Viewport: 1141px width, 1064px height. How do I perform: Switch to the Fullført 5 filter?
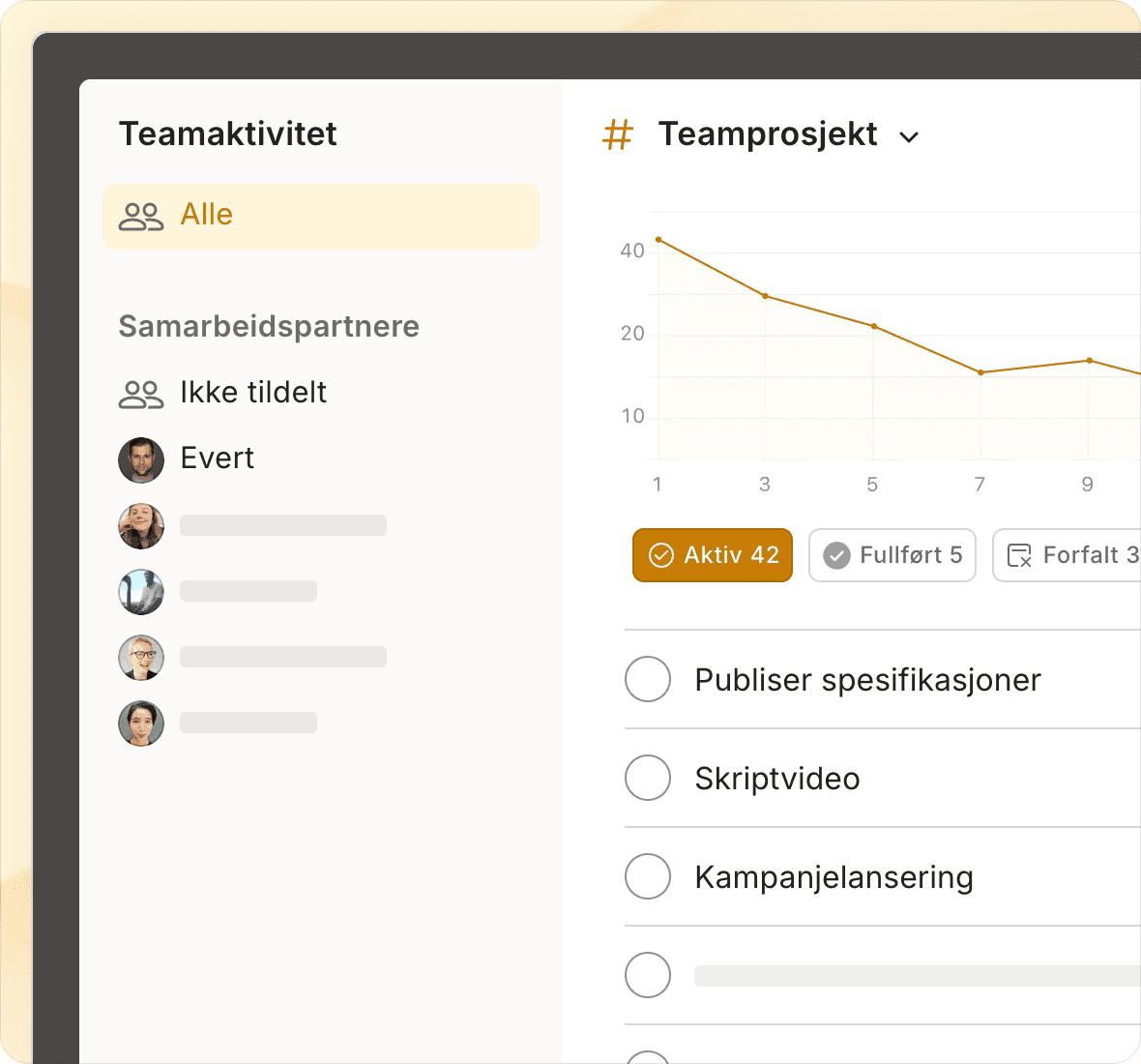click(892, 555)
